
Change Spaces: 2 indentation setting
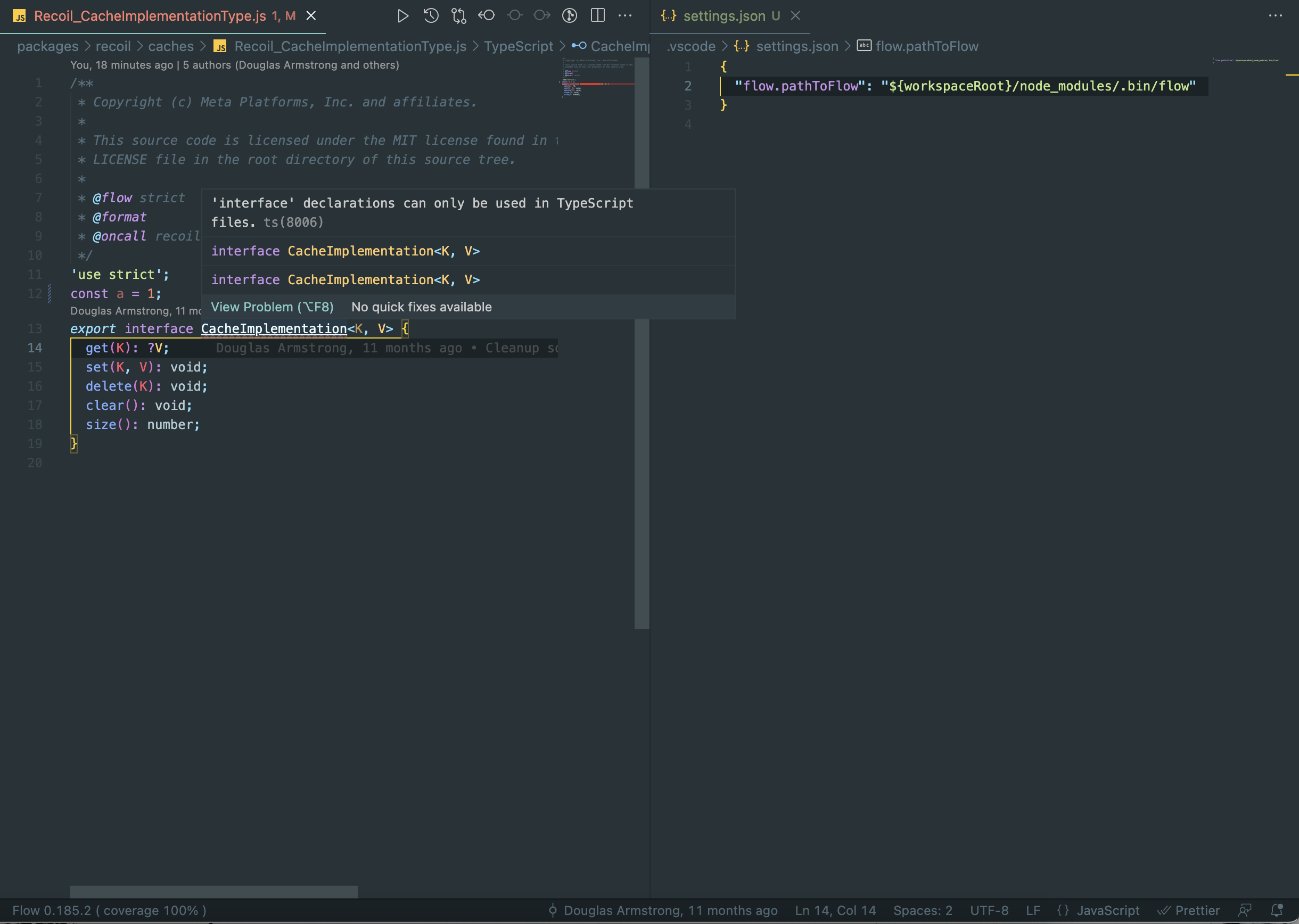(922, 910)
